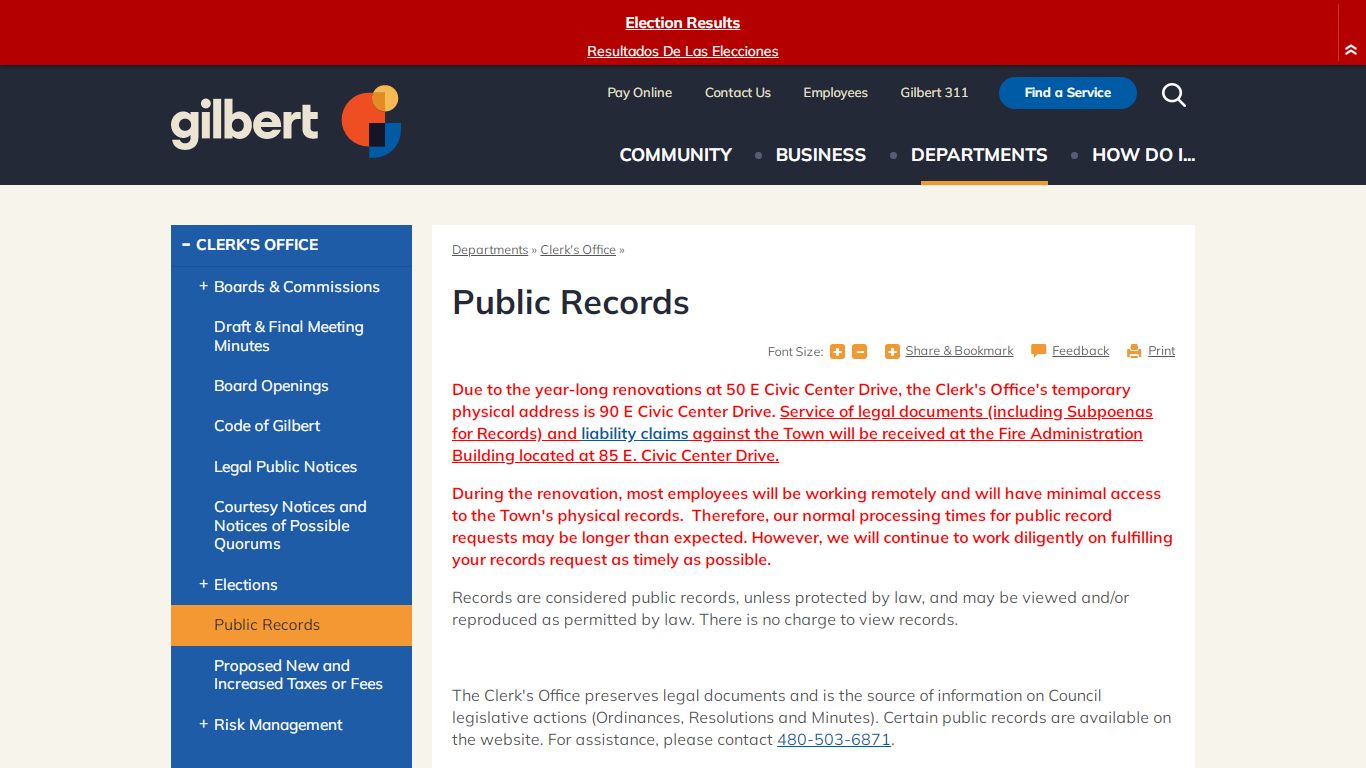Open Code of Gilbert page
This screenshot has height=768, width=1366.
291,426
